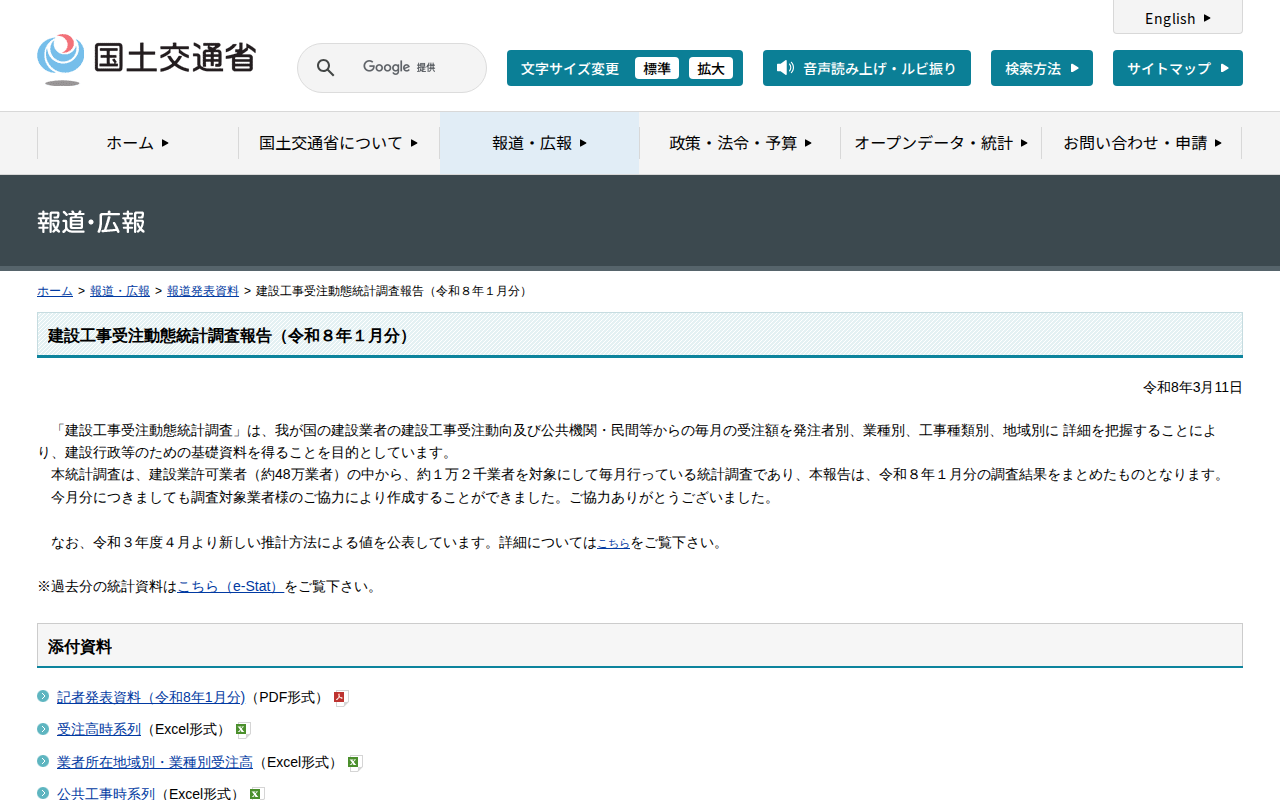Open the サイトマップ button
The height and width of the screenshot is (800, 1280).
[x=1177, y=68]
